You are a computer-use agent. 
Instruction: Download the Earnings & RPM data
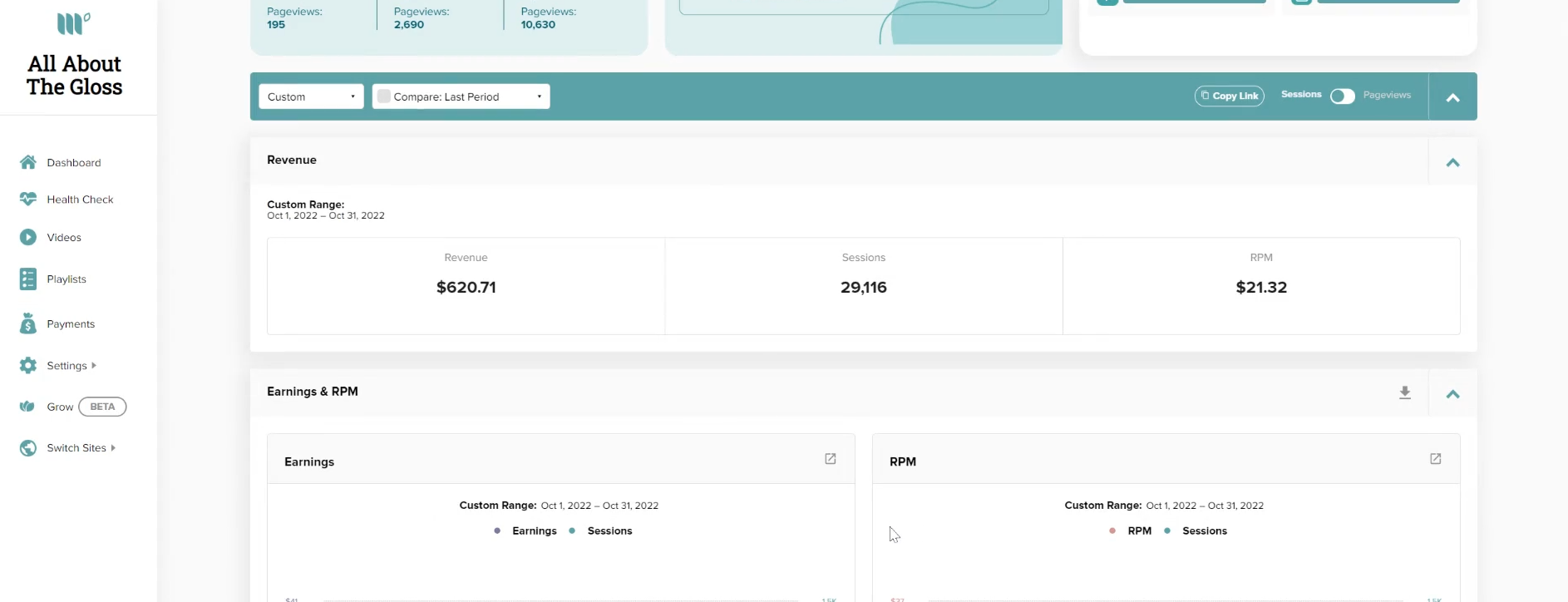pyautogui.click(x=1405, y=392)
